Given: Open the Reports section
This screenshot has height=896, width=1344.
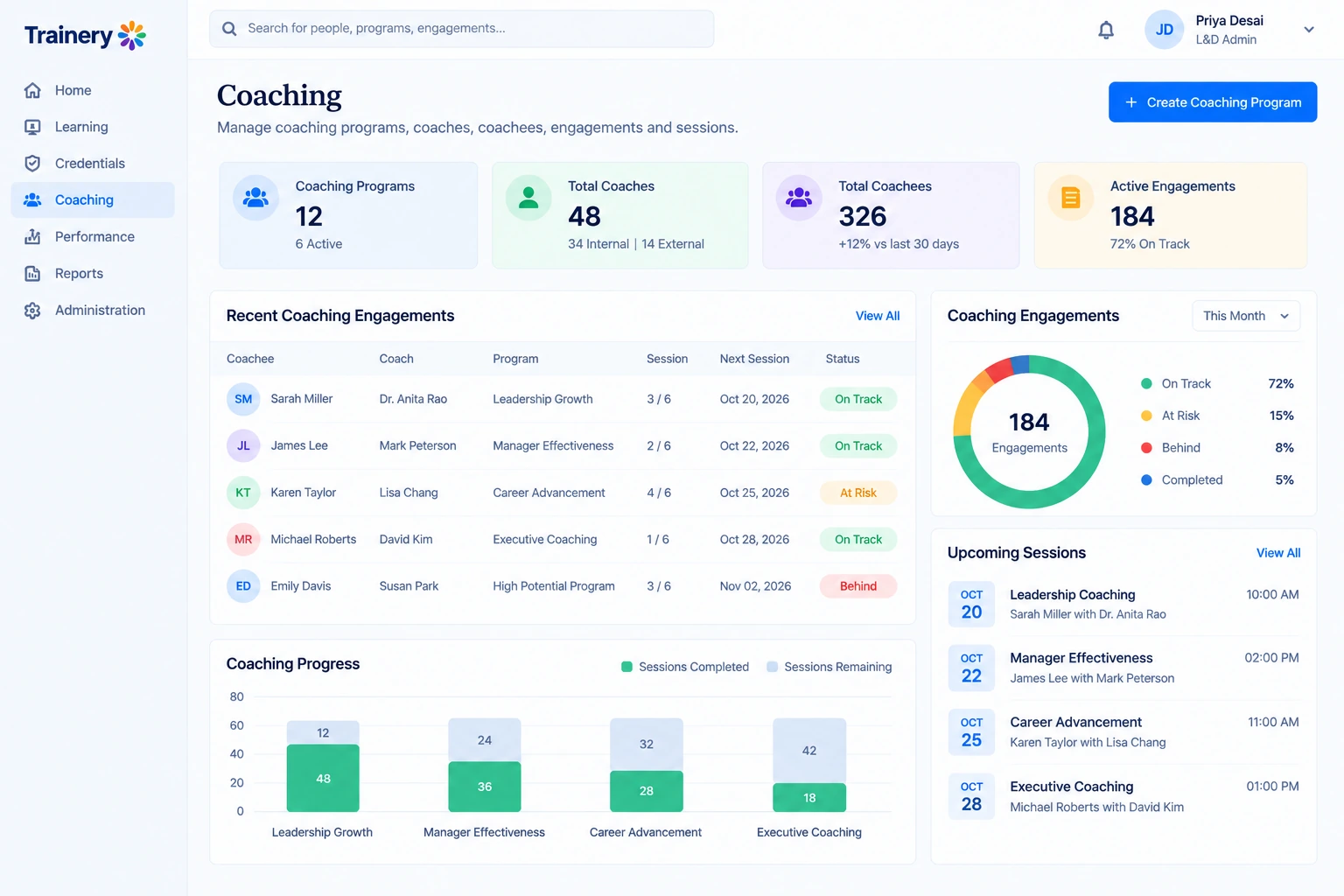Looking at the screenshot, I should click(93, 274).
